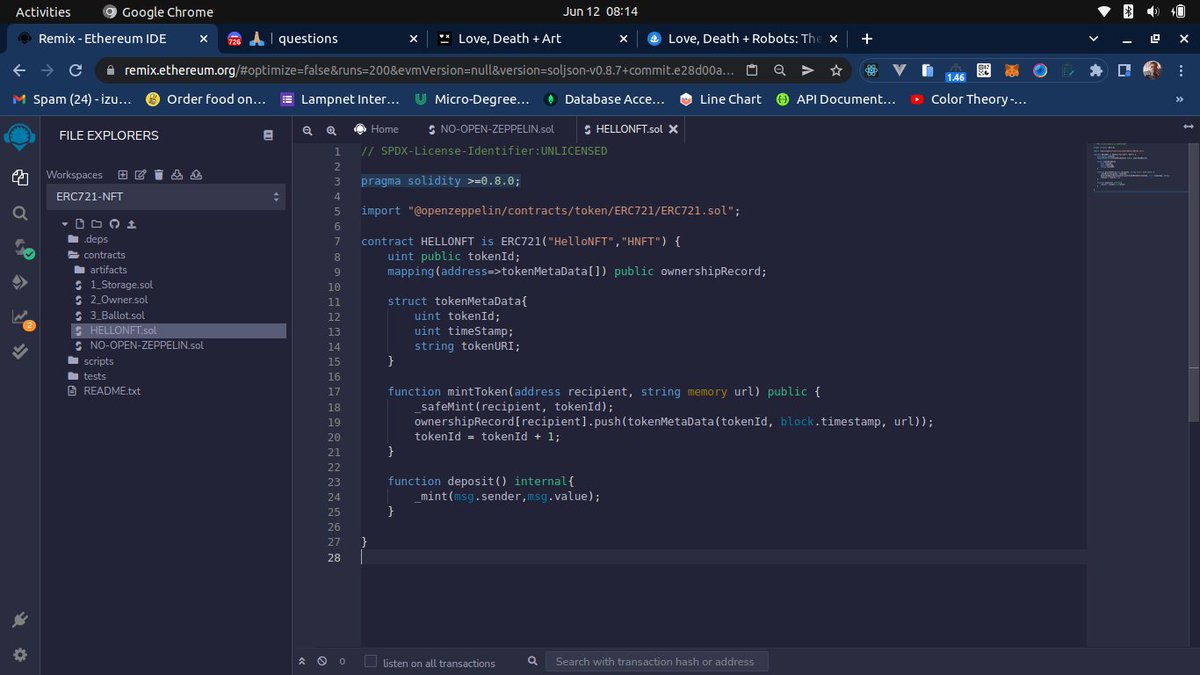Open the Database Acce... bookmark
The width and height of the screenshot is (1200, 675).
[x=603, y=99]
